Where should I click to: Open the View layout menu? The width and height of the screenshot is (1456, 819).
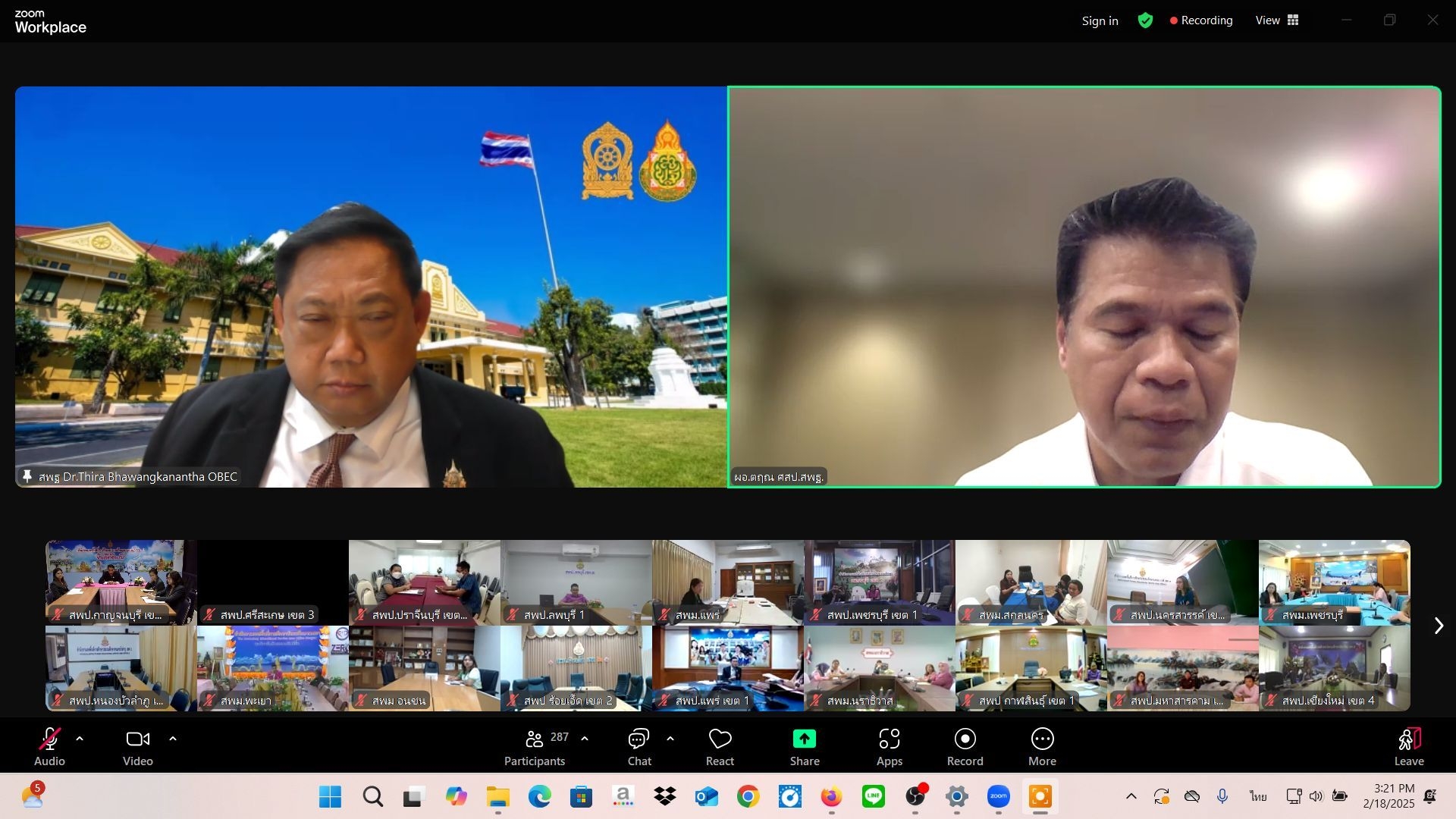1277,20
